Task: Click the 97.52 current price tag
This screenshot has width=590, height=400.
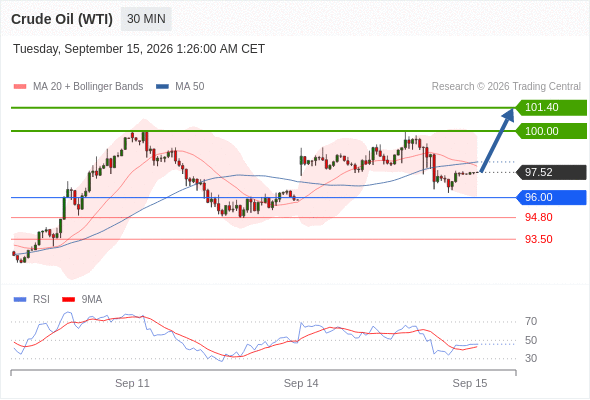Action: (x=551, y=172)
